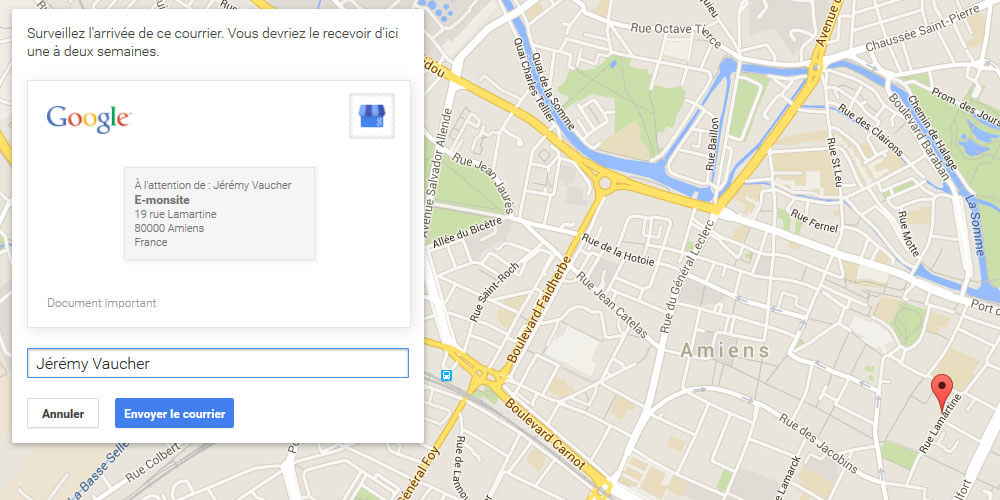
Task: Click the Document important text
Action: [x=101, y=303]
